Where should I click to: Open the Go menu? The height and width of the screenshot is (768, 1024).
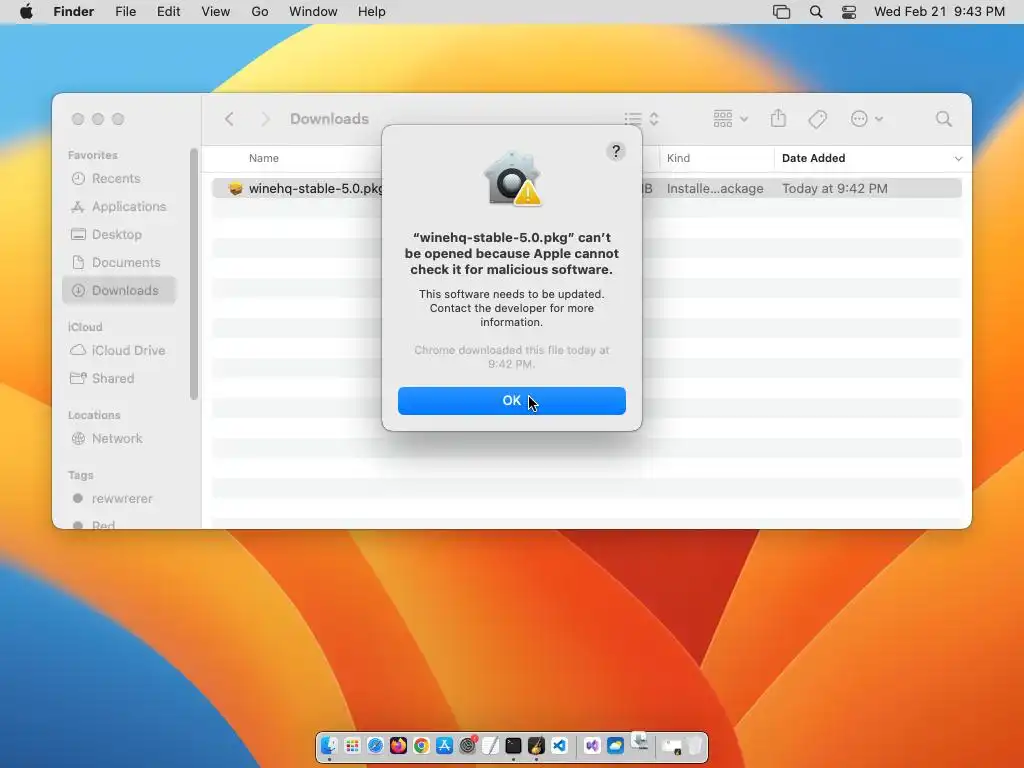(x=259, y=12)
